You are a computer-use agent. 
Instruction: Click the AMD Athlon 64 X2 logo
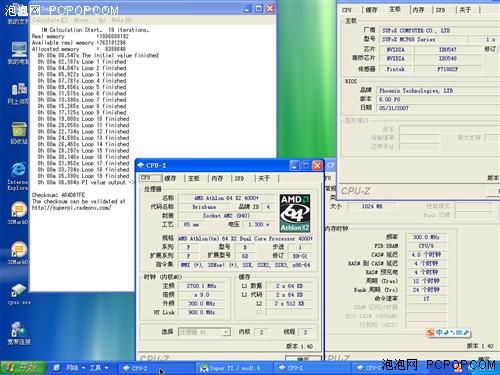[x=295, y=213]
